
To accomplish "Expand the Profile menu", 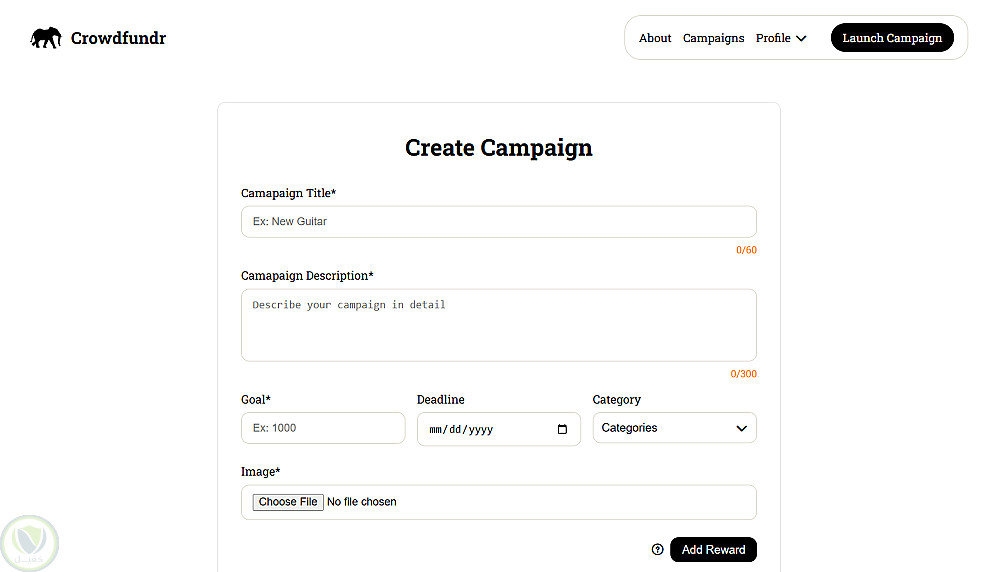I will pyautogui.click(x=773, y=38).
